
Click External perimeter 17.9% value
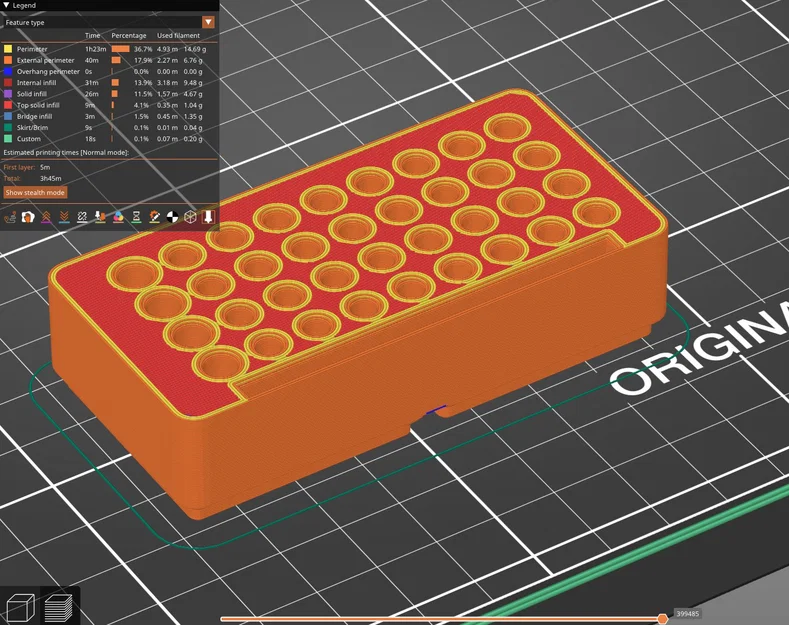coord(143,60)
